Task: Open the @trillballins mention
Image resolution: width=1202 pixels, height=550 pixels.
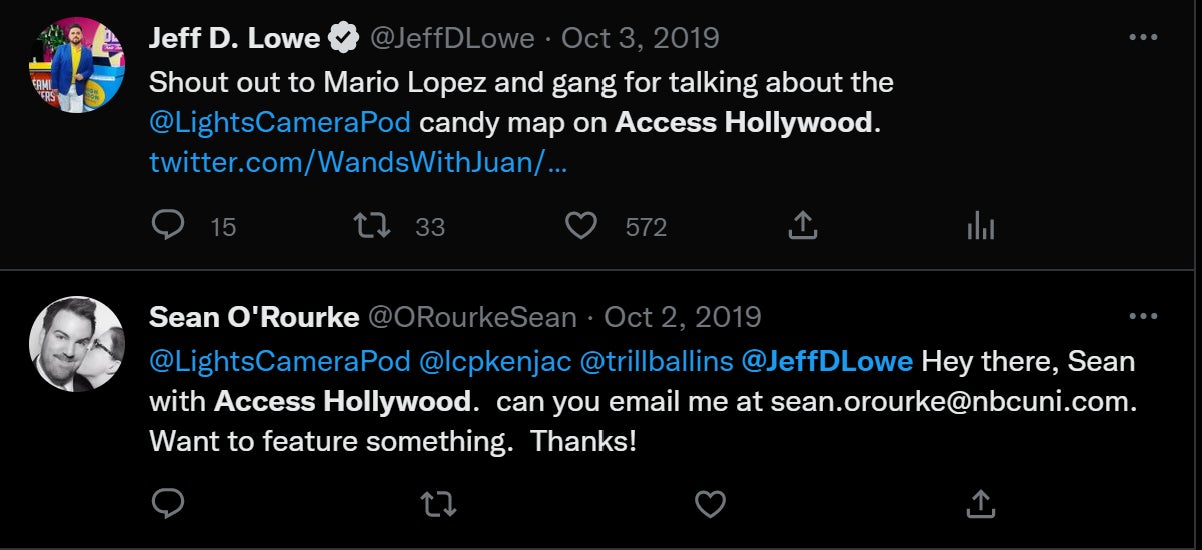Action: (656, 361)
